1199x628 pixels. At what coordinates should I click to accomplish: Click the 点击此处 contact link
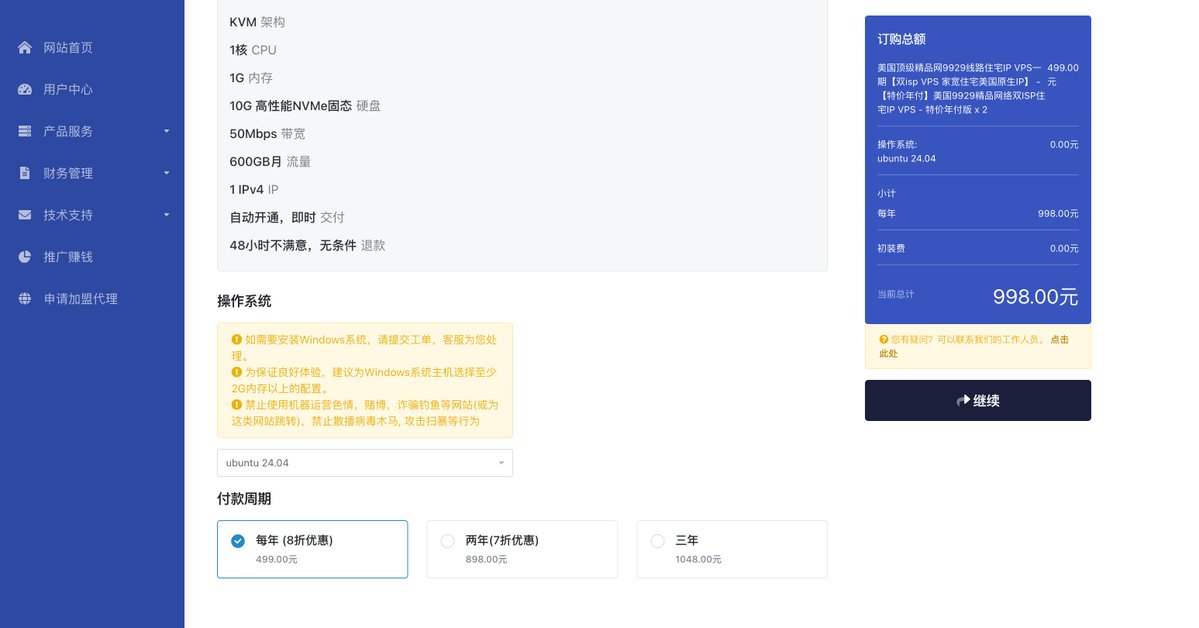973,347
